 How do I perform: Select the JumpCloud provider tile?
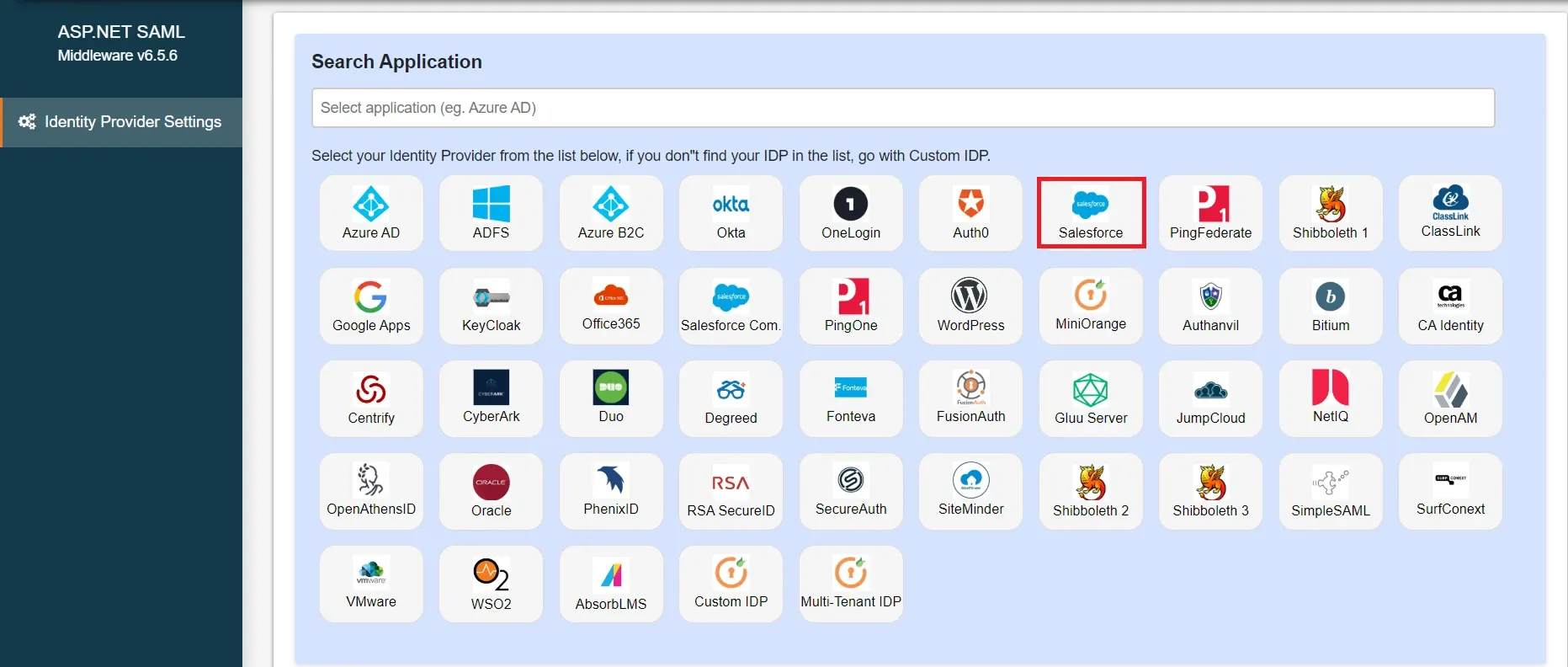1210,398
